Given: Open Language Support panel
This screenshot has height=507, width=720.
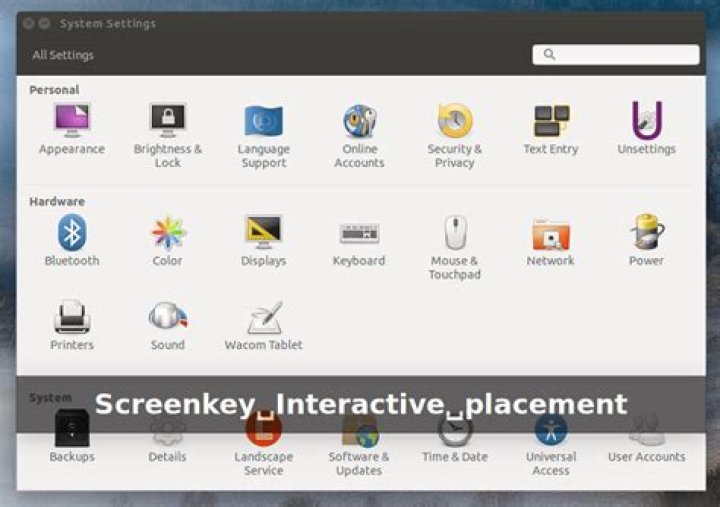Looking at the screenshot, I should click(x=264, y=136).
